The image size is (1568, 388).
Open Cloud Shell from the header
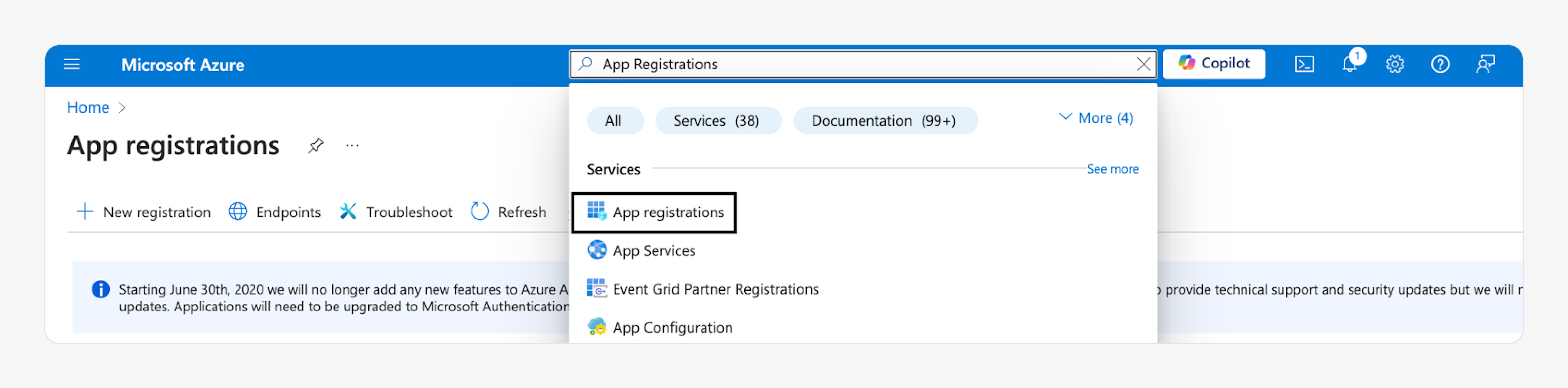[1304, 65]
